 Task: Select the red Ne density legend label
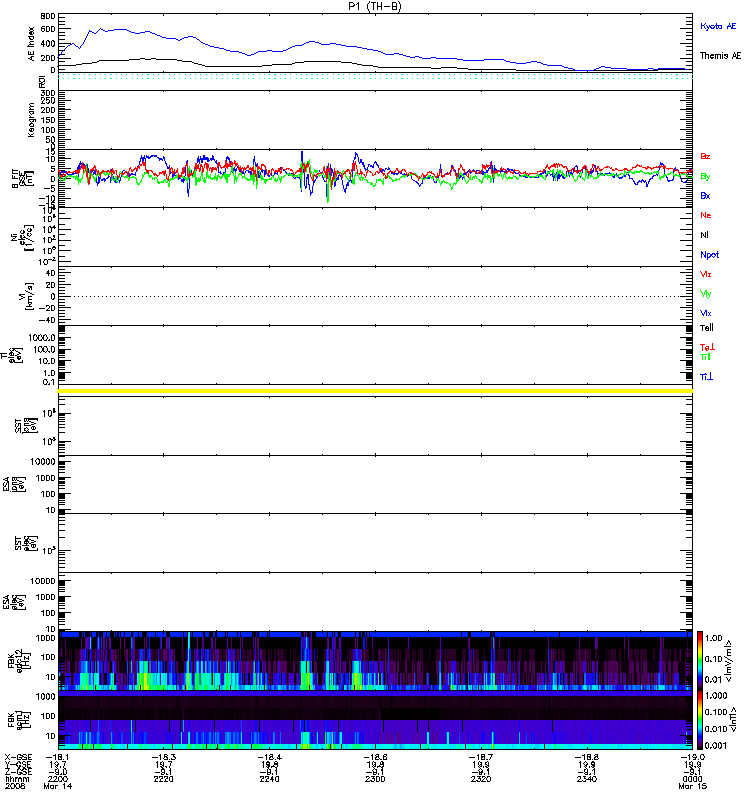(706, 215)
